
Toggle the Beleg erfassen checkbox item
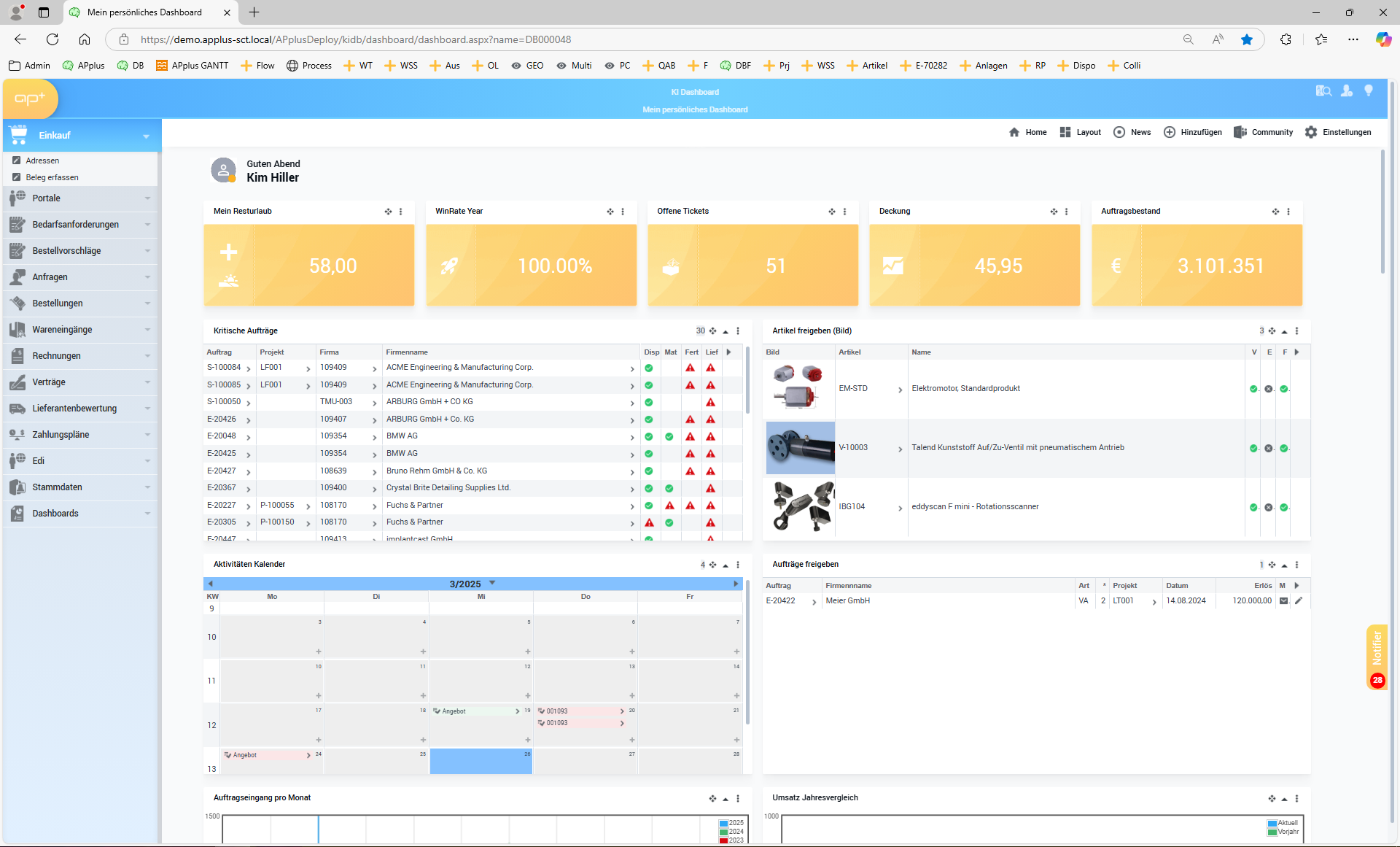click(17, 177)
